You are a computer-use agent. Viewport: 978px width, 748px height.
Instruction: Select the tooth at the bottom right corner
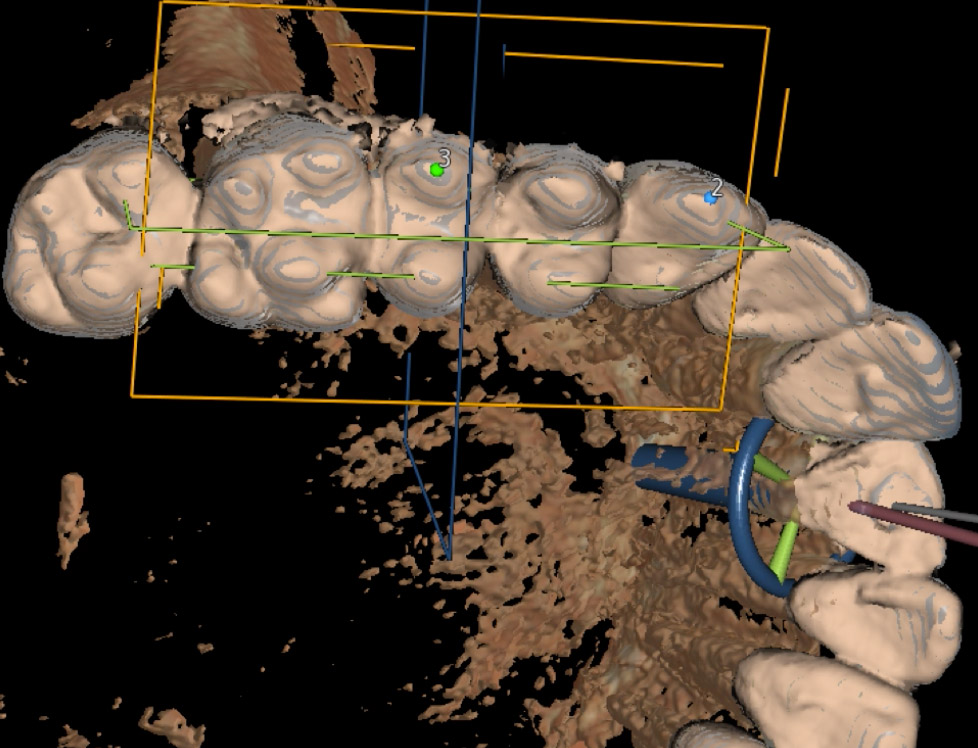[x=825, y=700]
